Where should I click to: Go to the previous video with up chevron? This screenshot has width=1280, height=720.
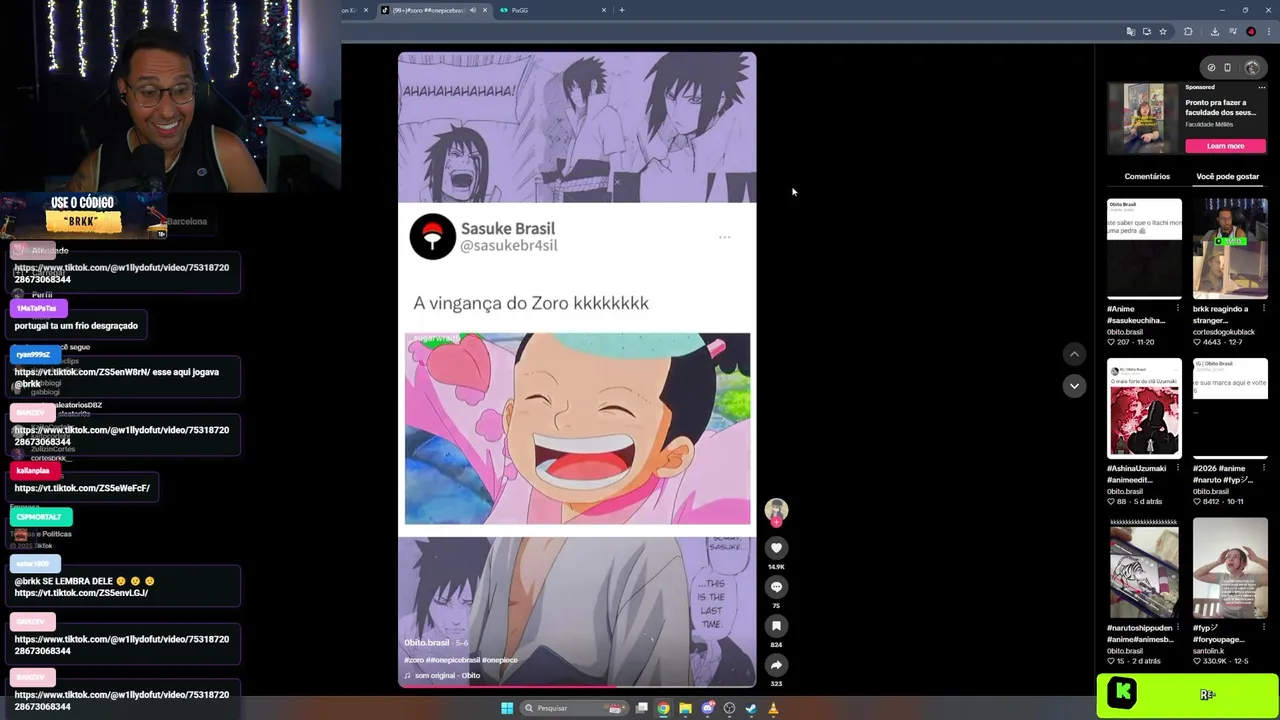(1074, 354)
